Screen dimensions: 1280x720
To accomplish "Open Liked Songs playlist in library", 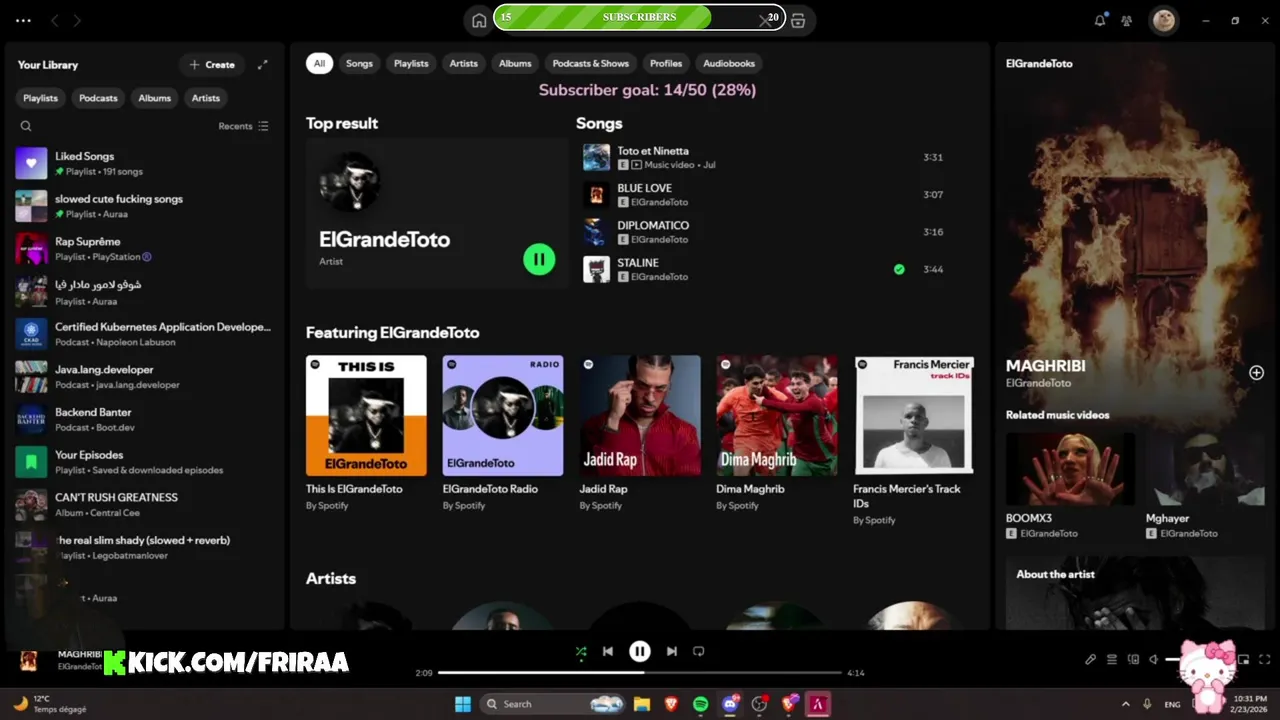I will pos(144,163).
